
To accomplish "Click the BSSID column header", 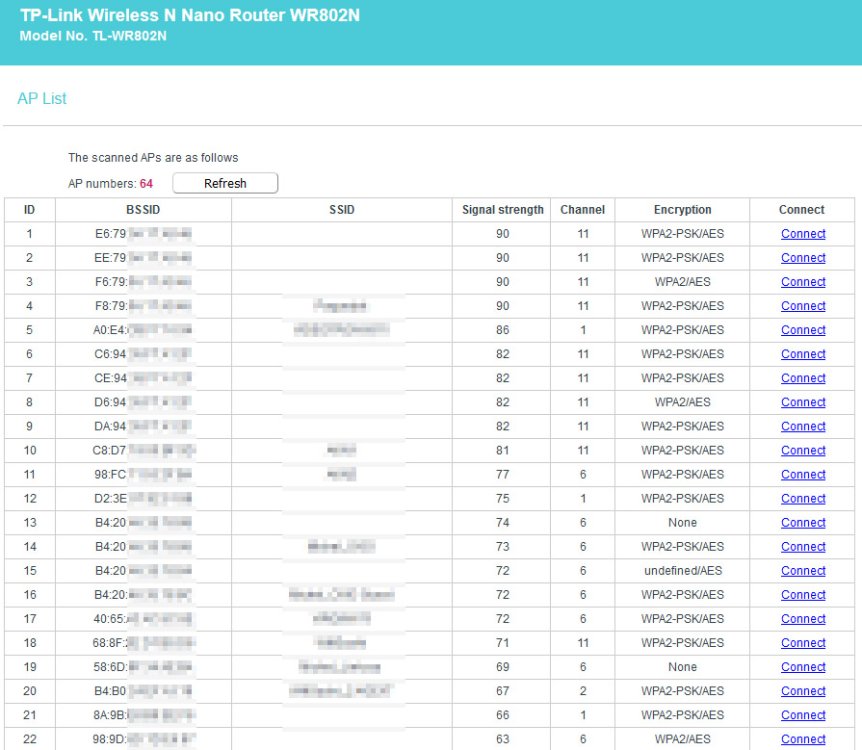I will coord(143,209).
